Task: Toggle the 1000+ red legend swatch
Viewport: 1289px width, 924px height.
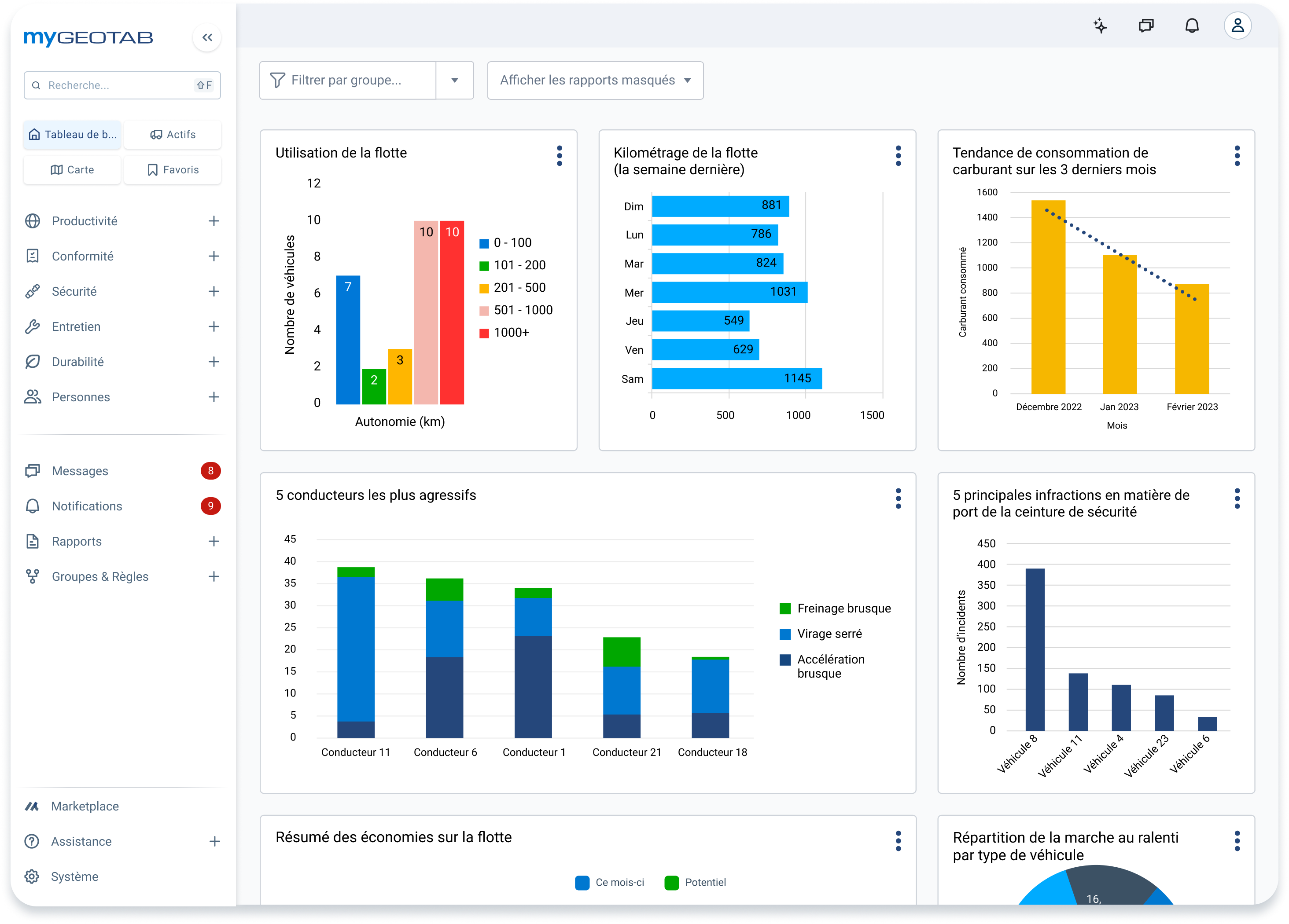Action: pyautogui.click(x=484, y=334)
